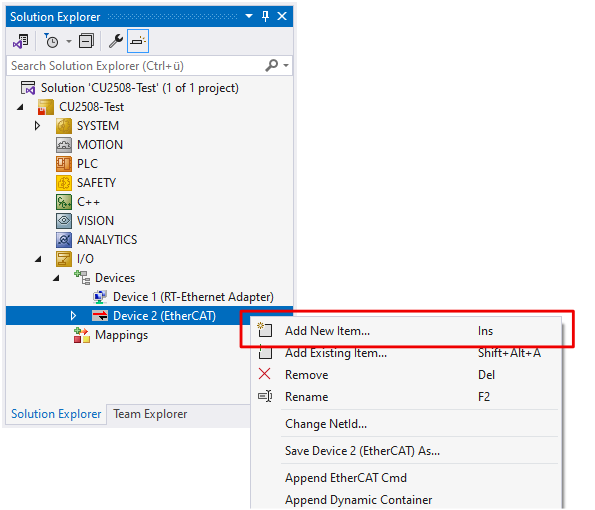Image resolution: width=595 pixels, height=510 pixels.
Task: Open the Pending Changes Filter dropdown arrow
Action: point(69,41)
